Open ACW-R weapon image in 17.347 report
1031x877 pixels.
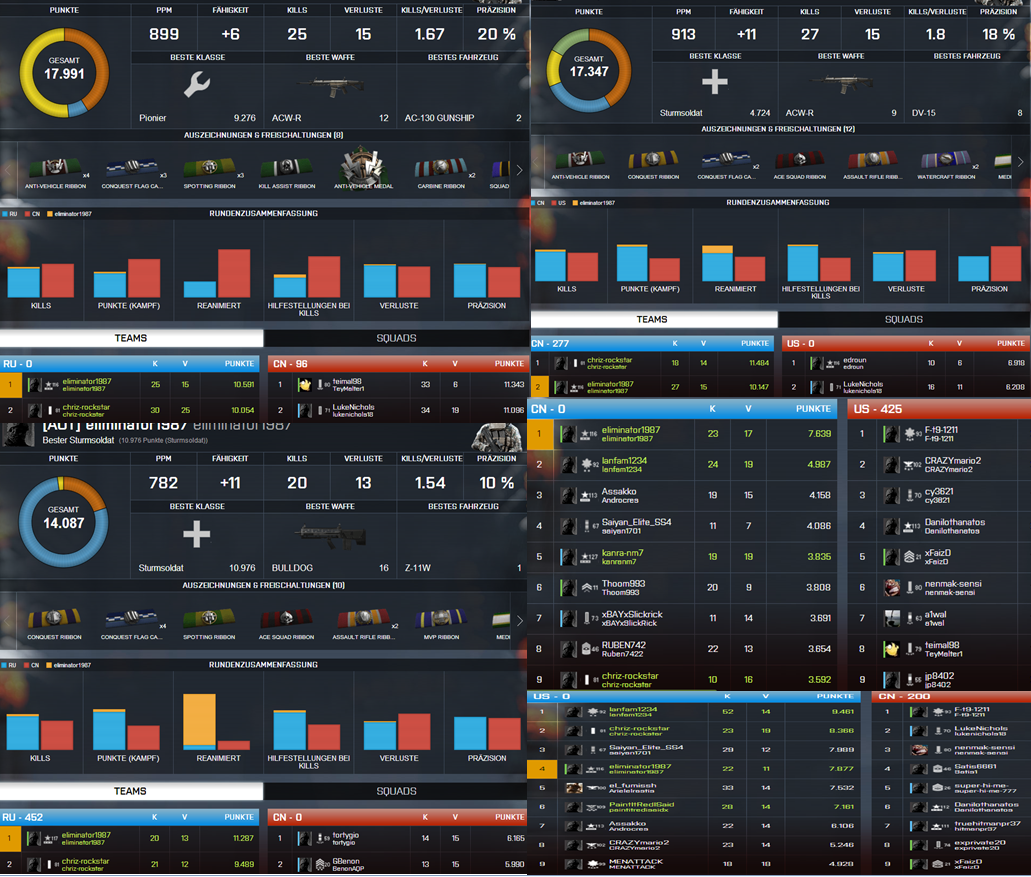click(x=842, y=84)
